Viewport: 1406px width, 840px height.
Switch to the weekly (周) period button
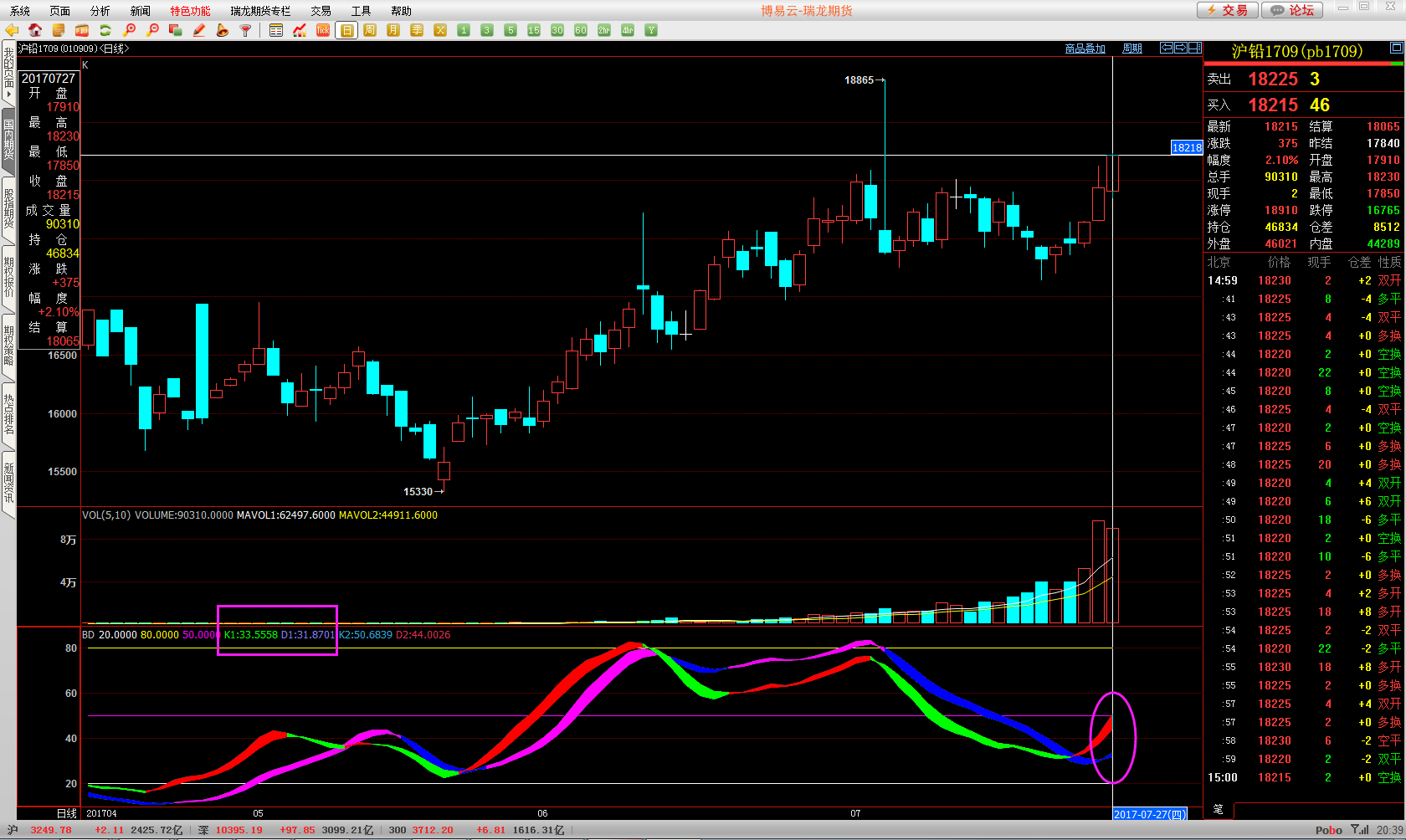[x=370, y=30]
